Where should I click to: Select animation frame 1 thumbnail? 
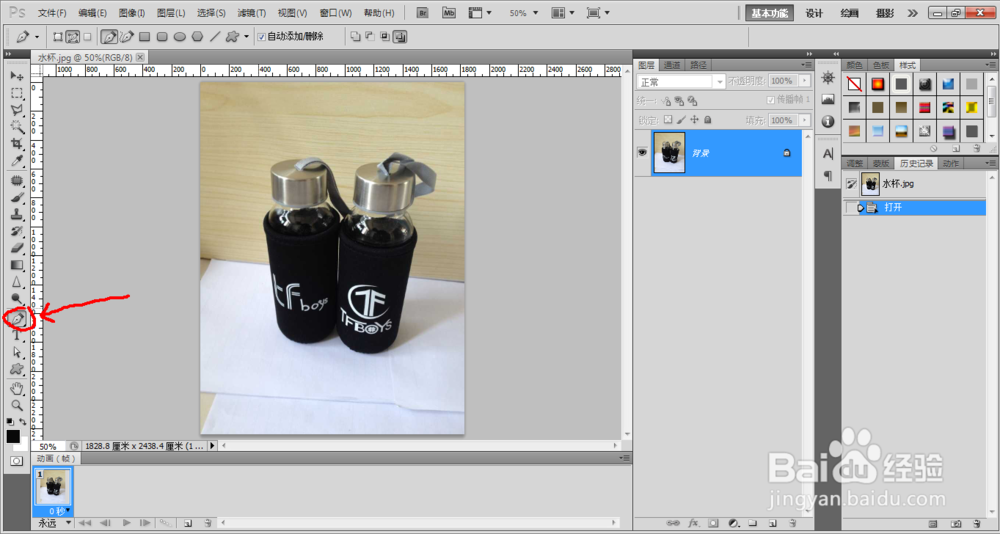point(52,488)
